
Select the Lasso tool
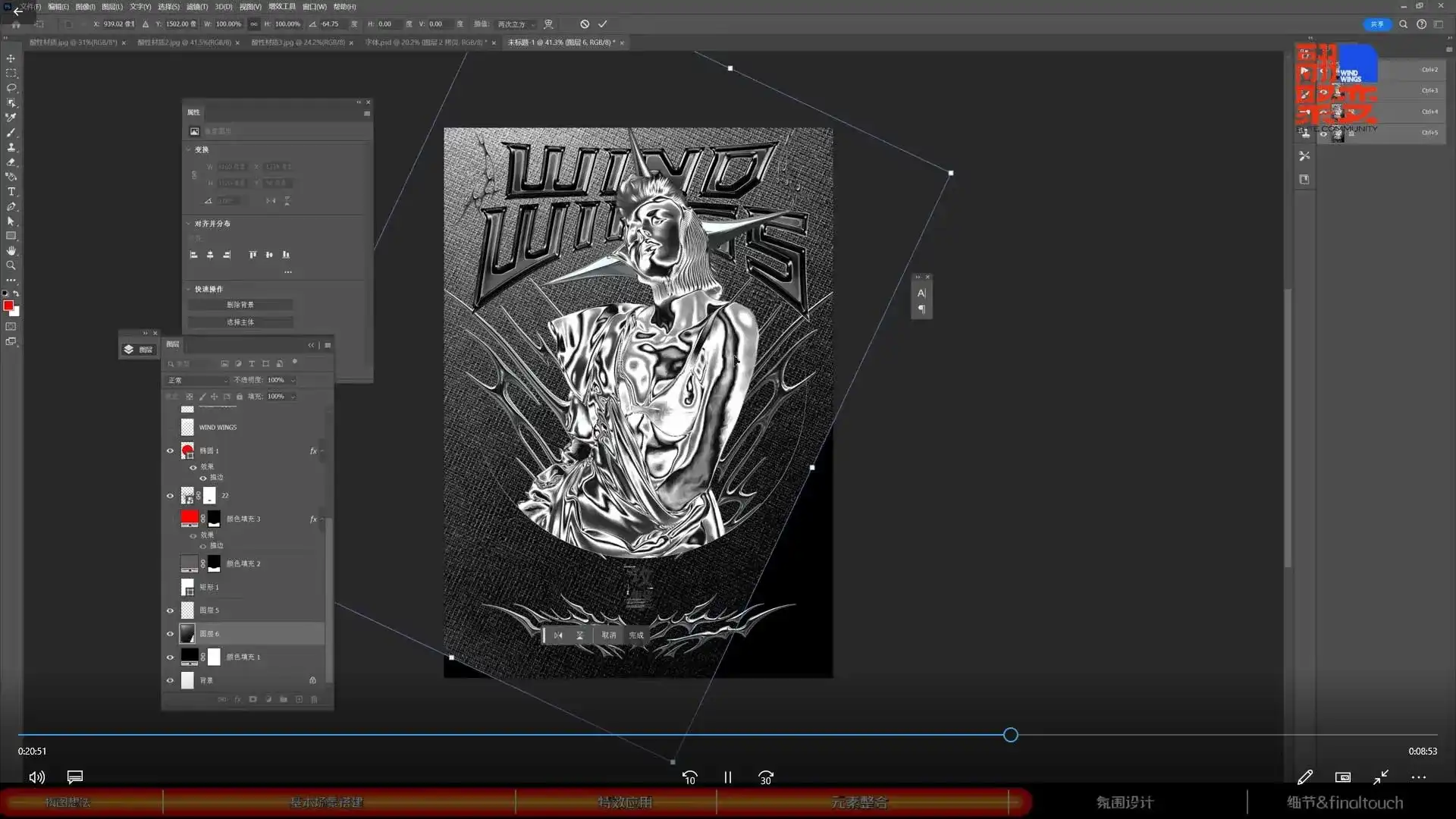(11, 88)
